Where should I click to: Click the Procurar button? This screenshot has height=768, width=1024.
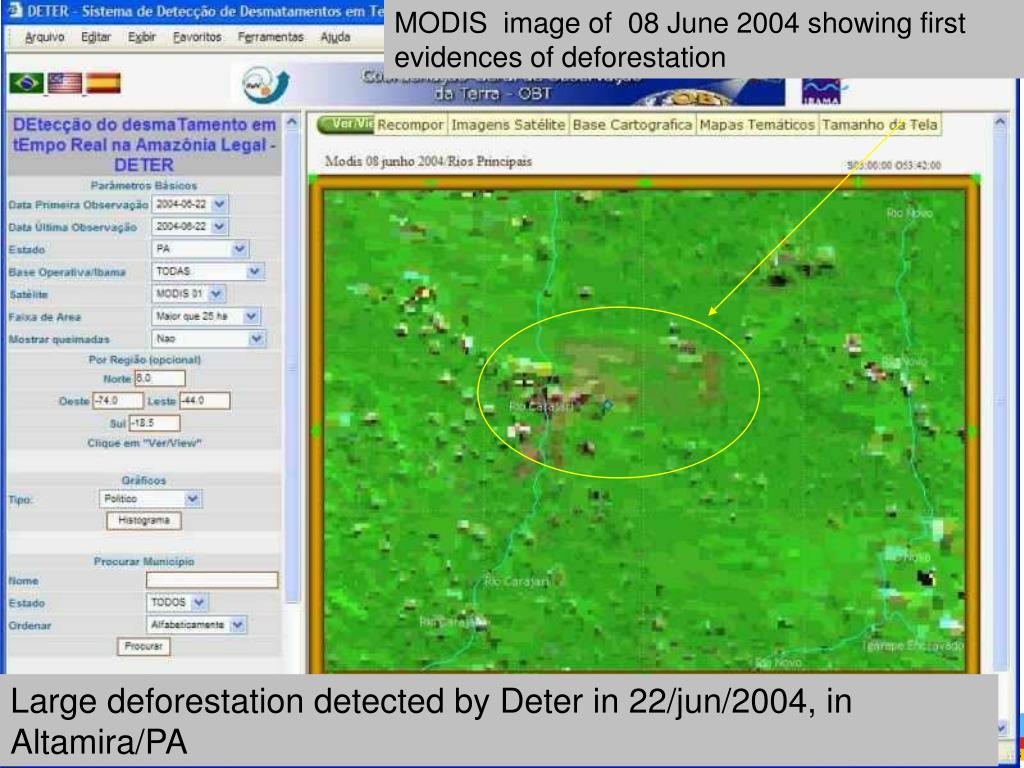click(x=144, y=647)
